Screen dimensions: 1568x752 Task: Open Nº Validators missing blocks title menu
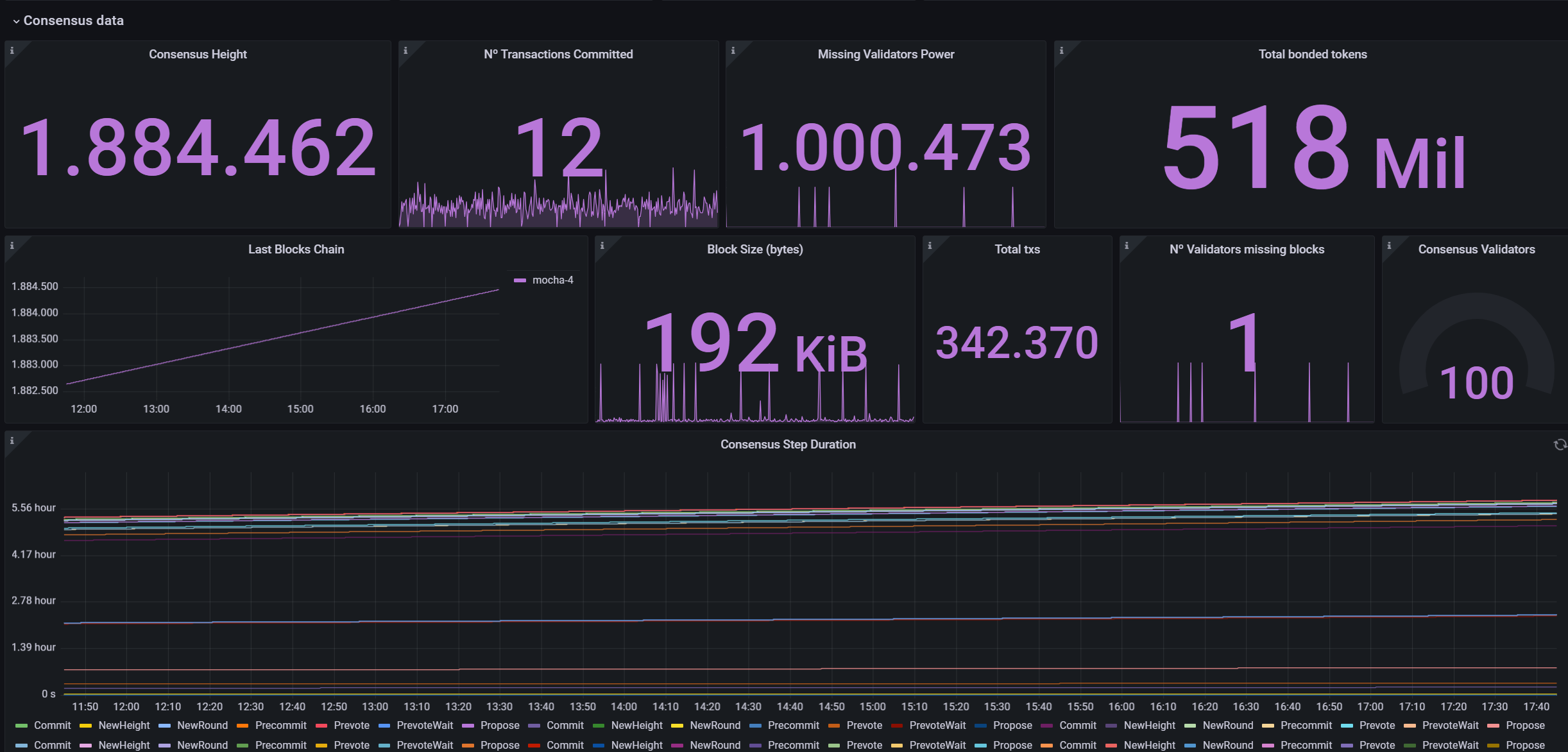[1246, 249]
